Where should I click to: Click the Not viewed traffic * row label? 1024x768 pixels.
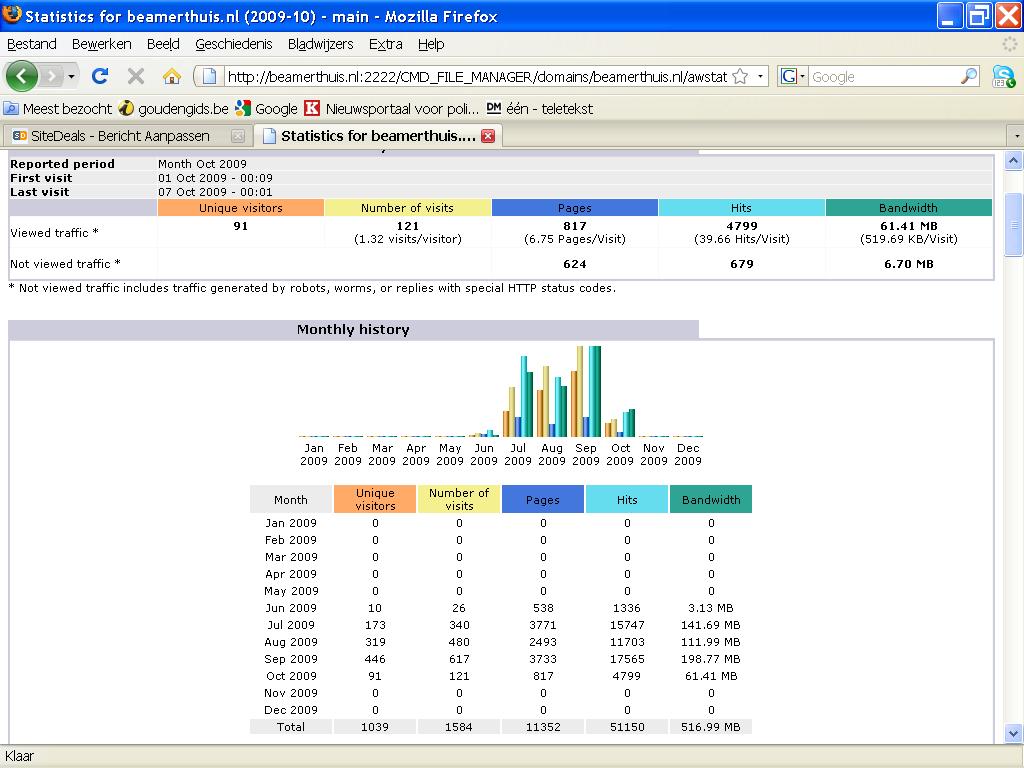tap(65, 264)
